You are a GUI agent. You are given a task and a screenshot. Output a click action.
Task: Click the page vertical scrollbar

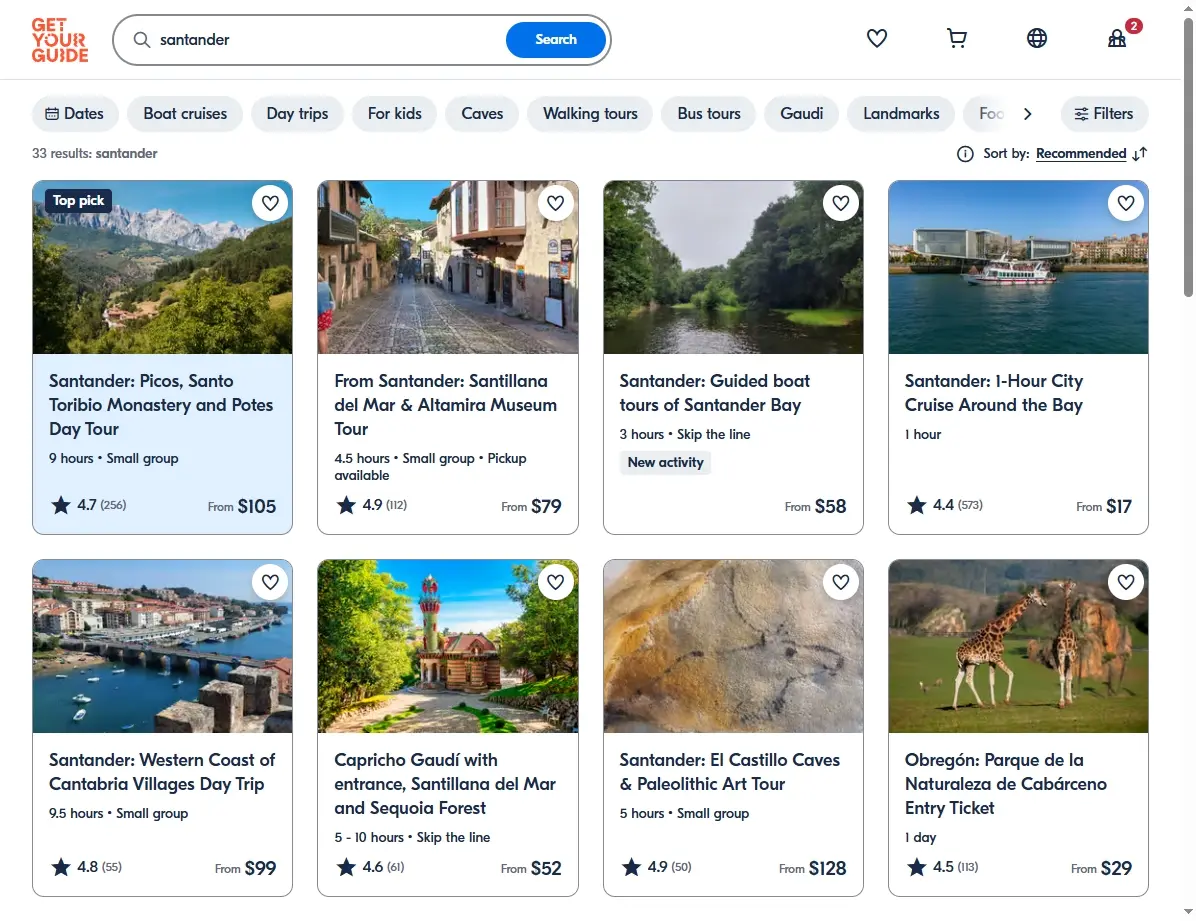1188,156
